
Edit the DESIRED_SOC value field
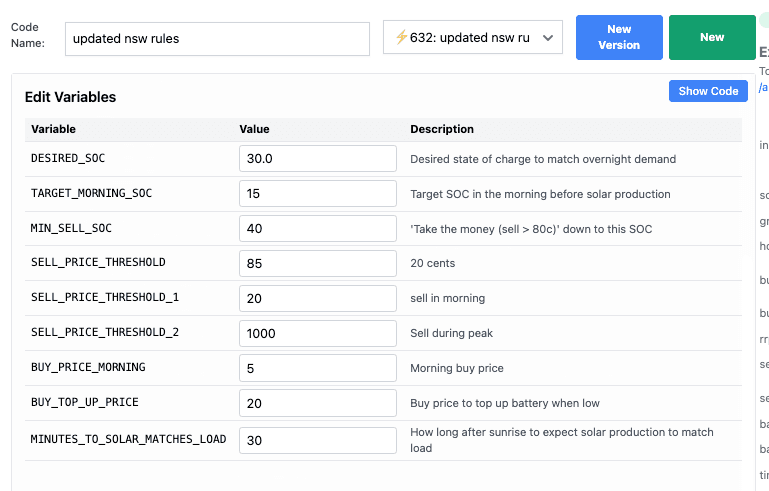[318, 158]
